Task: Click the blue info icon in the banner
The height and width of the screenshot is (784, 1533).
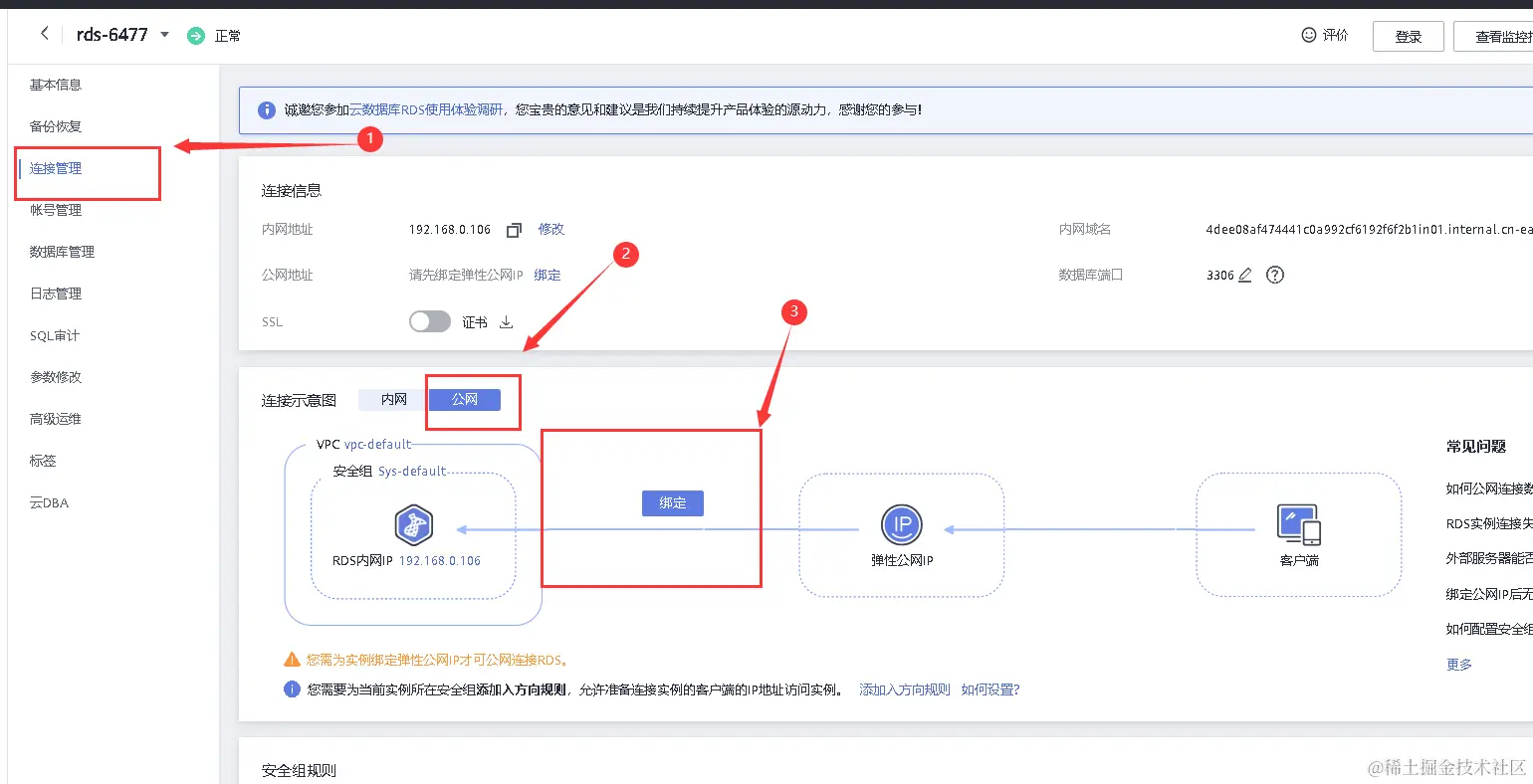Action: [x=267, y=110]
